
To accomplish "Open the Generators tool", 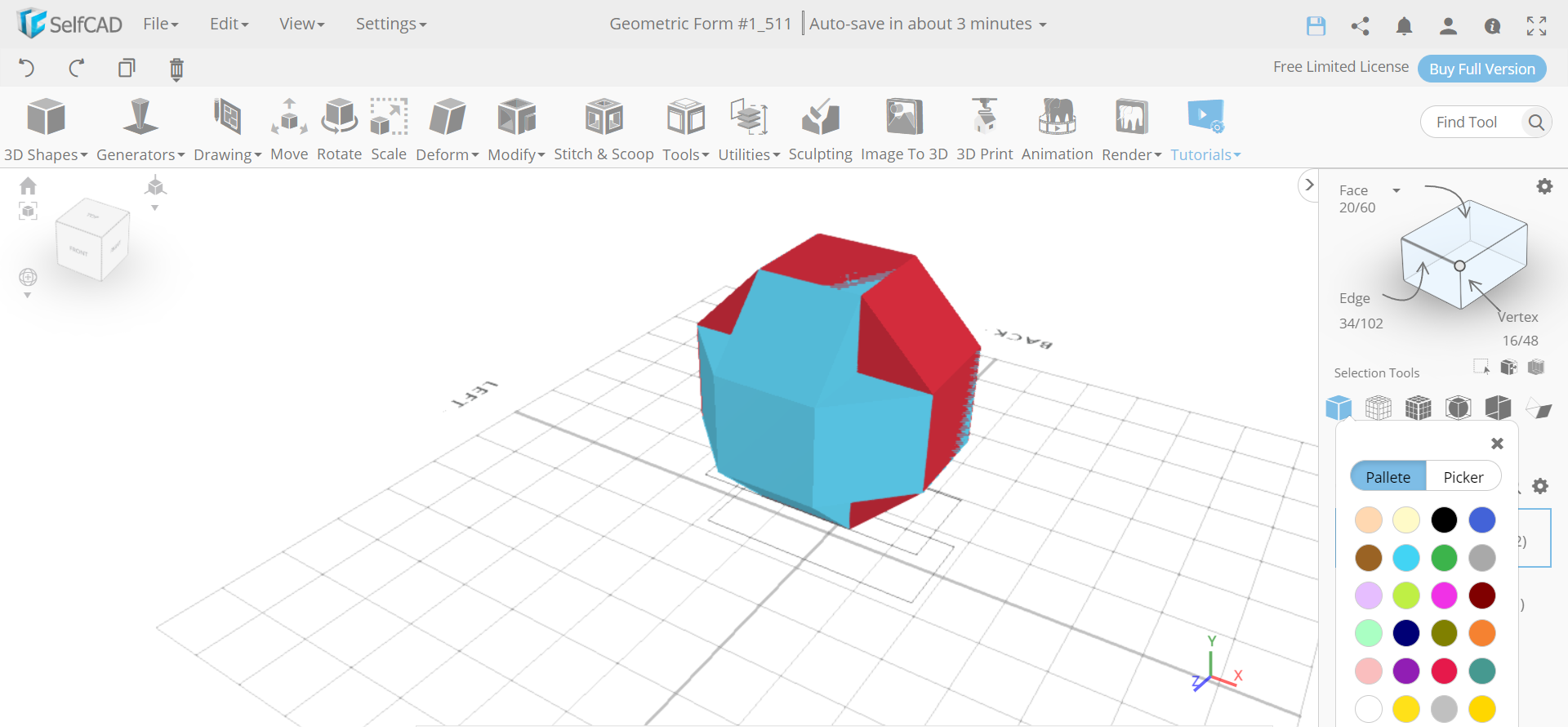I will [140, 130].
